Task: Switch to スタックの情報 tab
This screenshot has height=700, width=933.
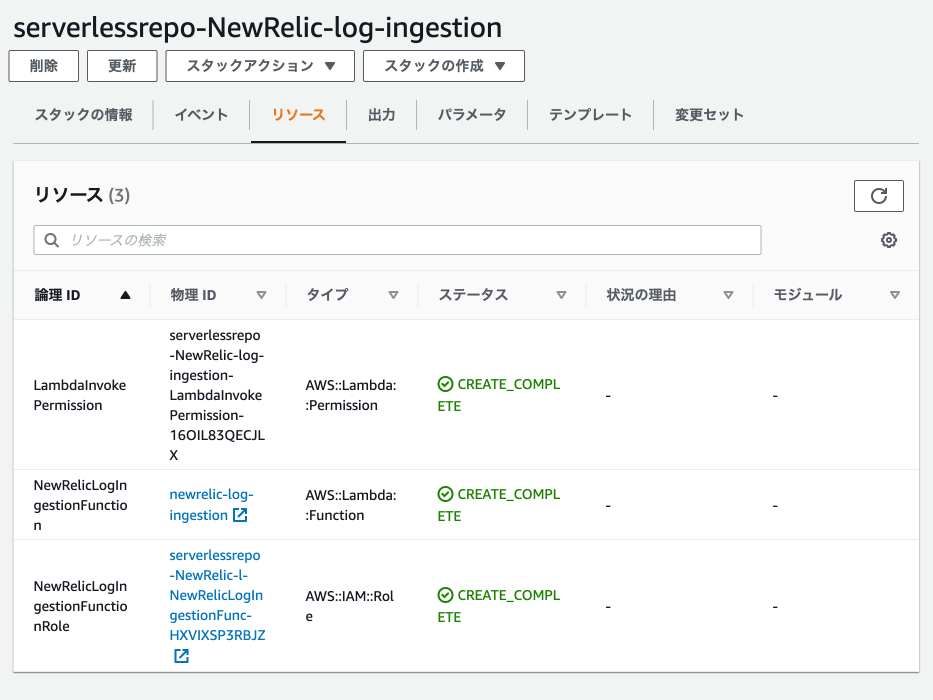Action: click(x=83, y=115)
